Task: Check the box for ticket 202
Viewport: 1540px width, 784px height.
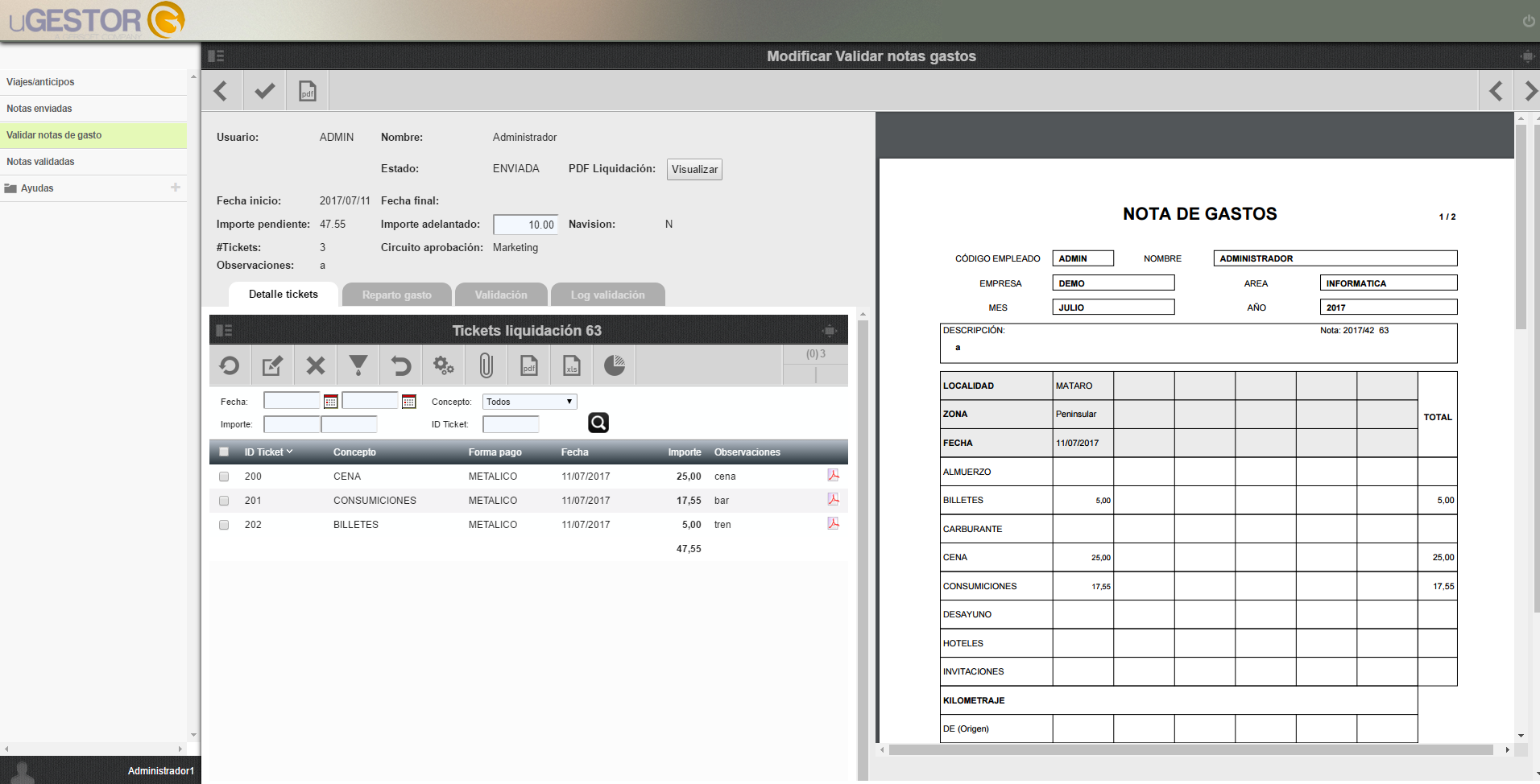Action: click(224, 525)
